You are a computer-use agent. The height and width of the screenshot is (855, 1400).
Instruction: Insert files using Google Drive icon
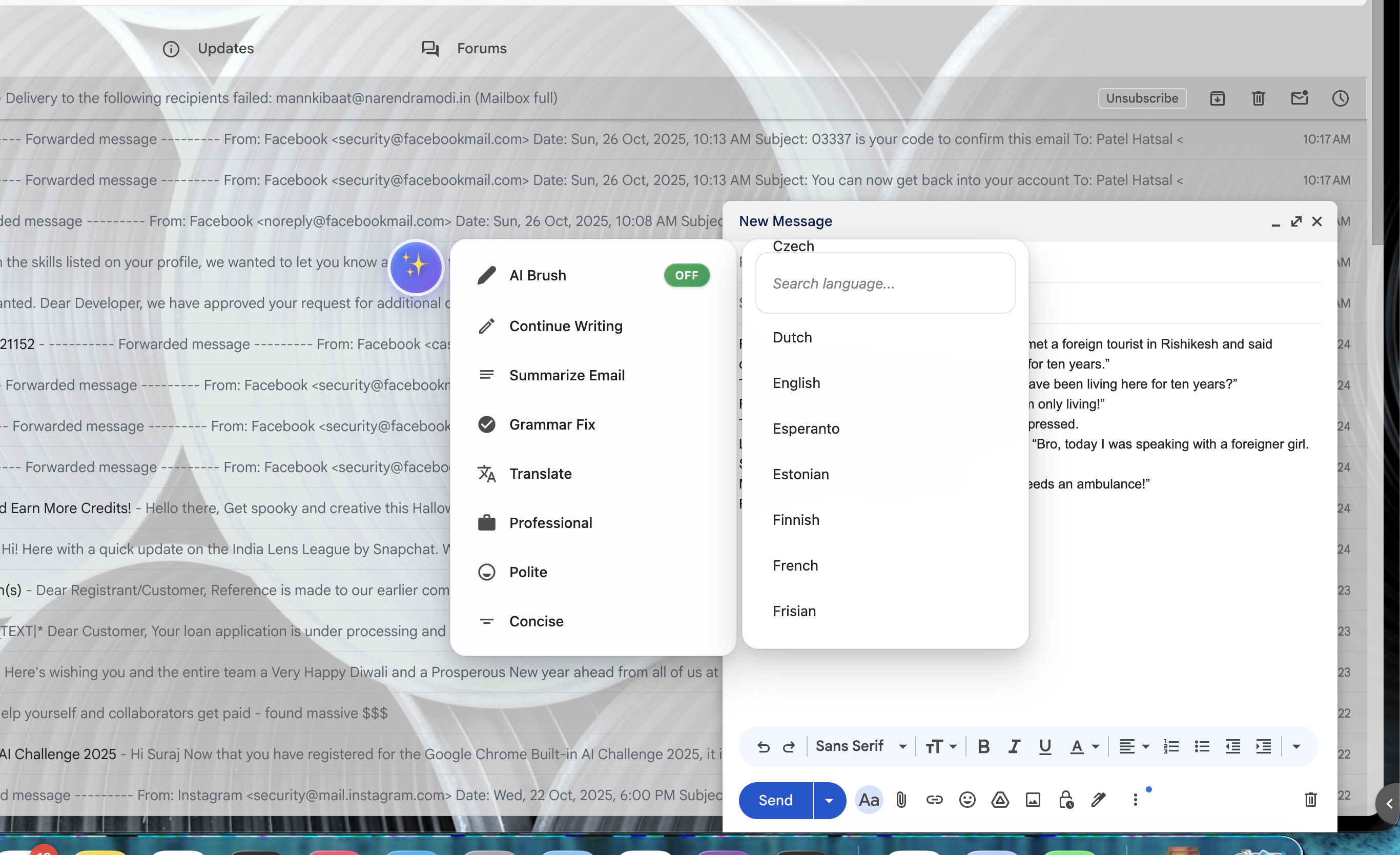click(1000, 800)
